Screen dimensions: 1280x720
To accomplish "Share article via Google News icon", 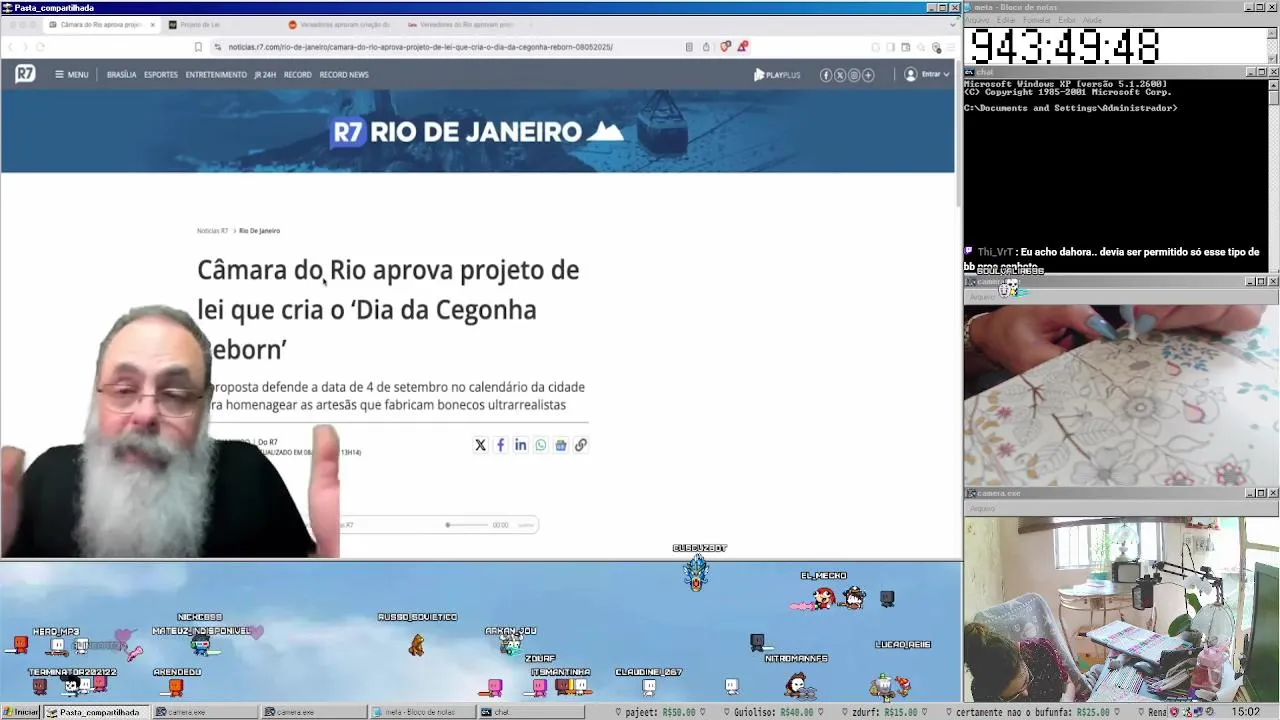I will [x=560, y=445].
